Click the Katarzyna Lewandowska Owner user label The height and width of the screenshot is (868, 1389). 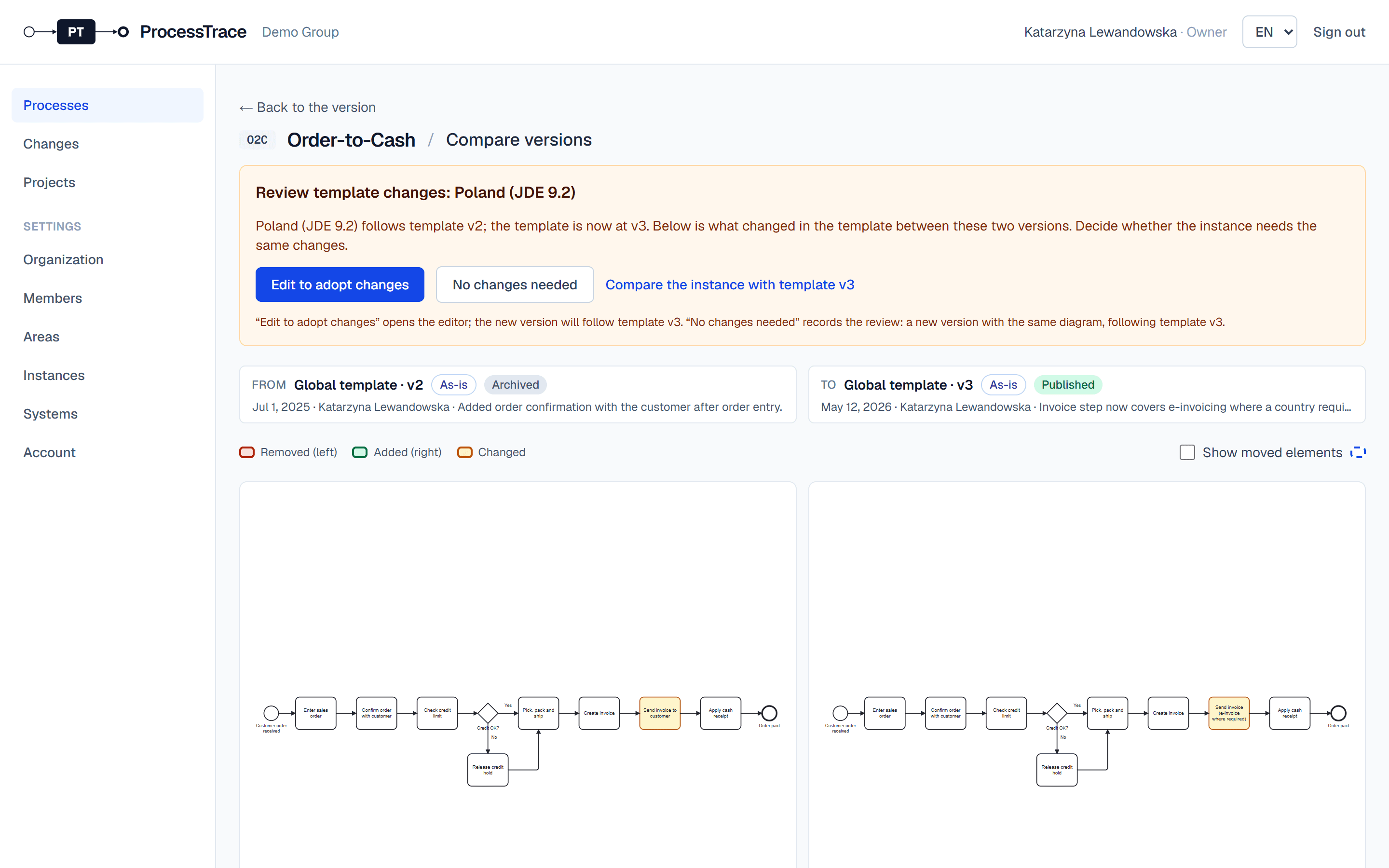tap(1125, 31)
